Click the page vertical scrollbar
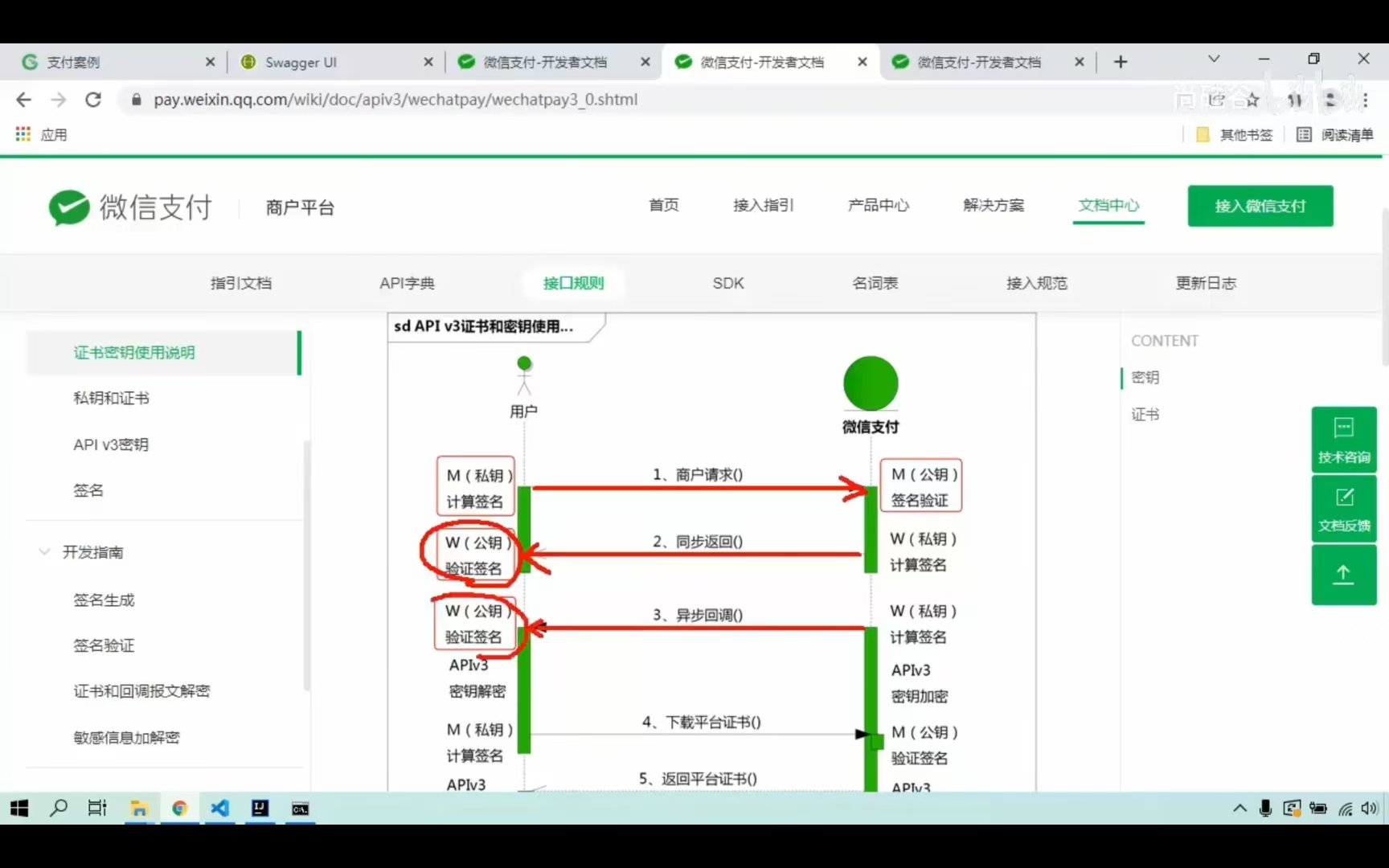 coord(1384,285)
